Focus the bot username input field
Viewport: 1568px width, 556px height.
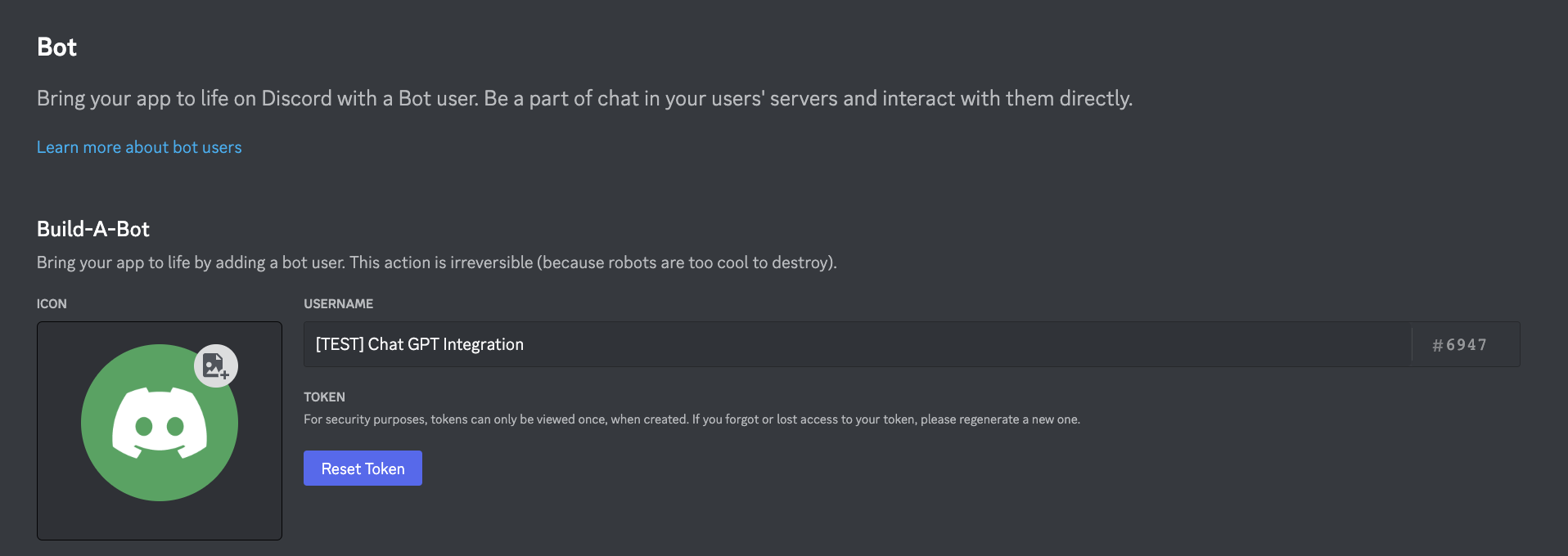[851, 344]
